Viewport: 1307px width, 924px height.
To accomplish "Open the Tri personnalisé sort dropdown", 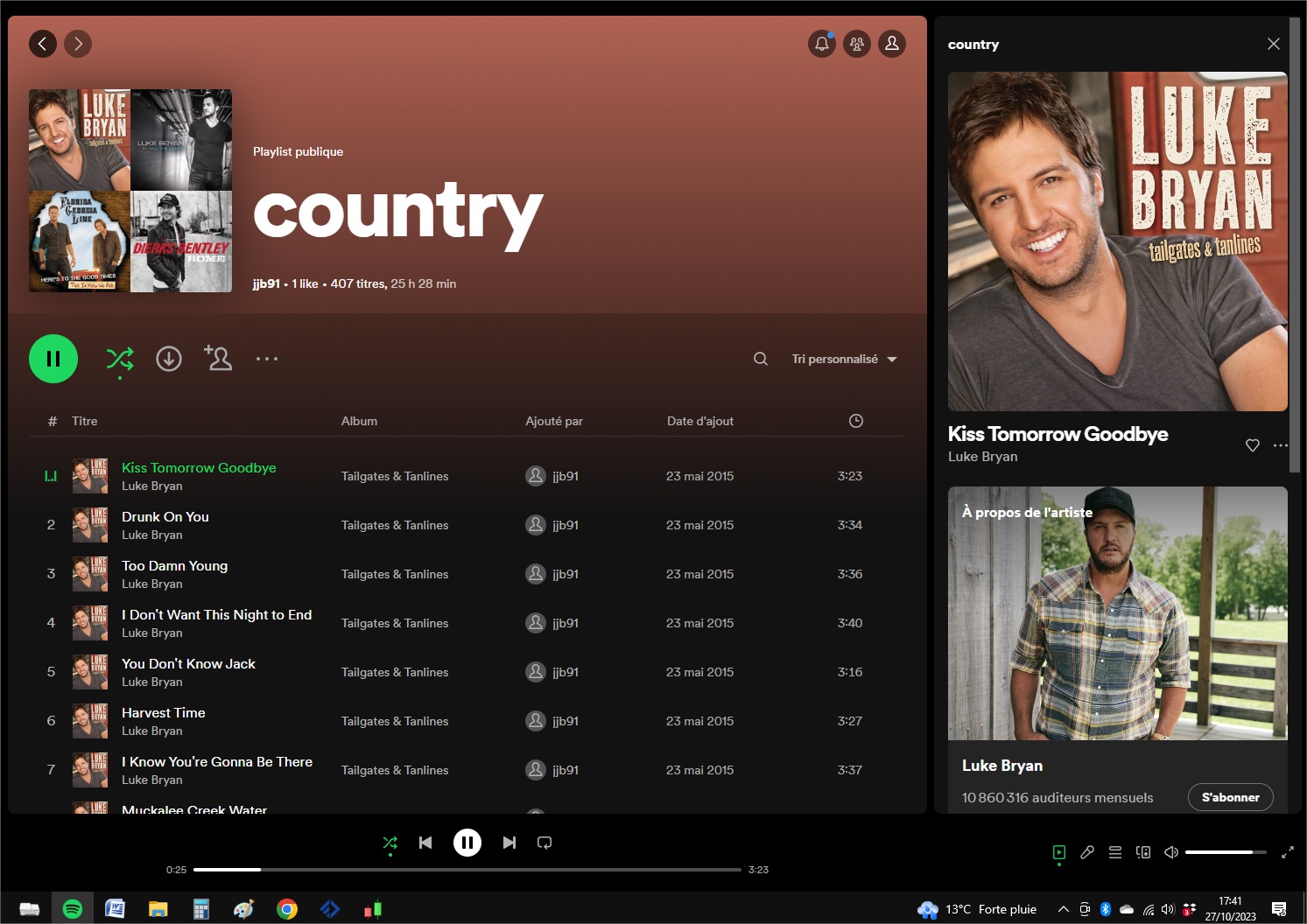I will (844, 359).
